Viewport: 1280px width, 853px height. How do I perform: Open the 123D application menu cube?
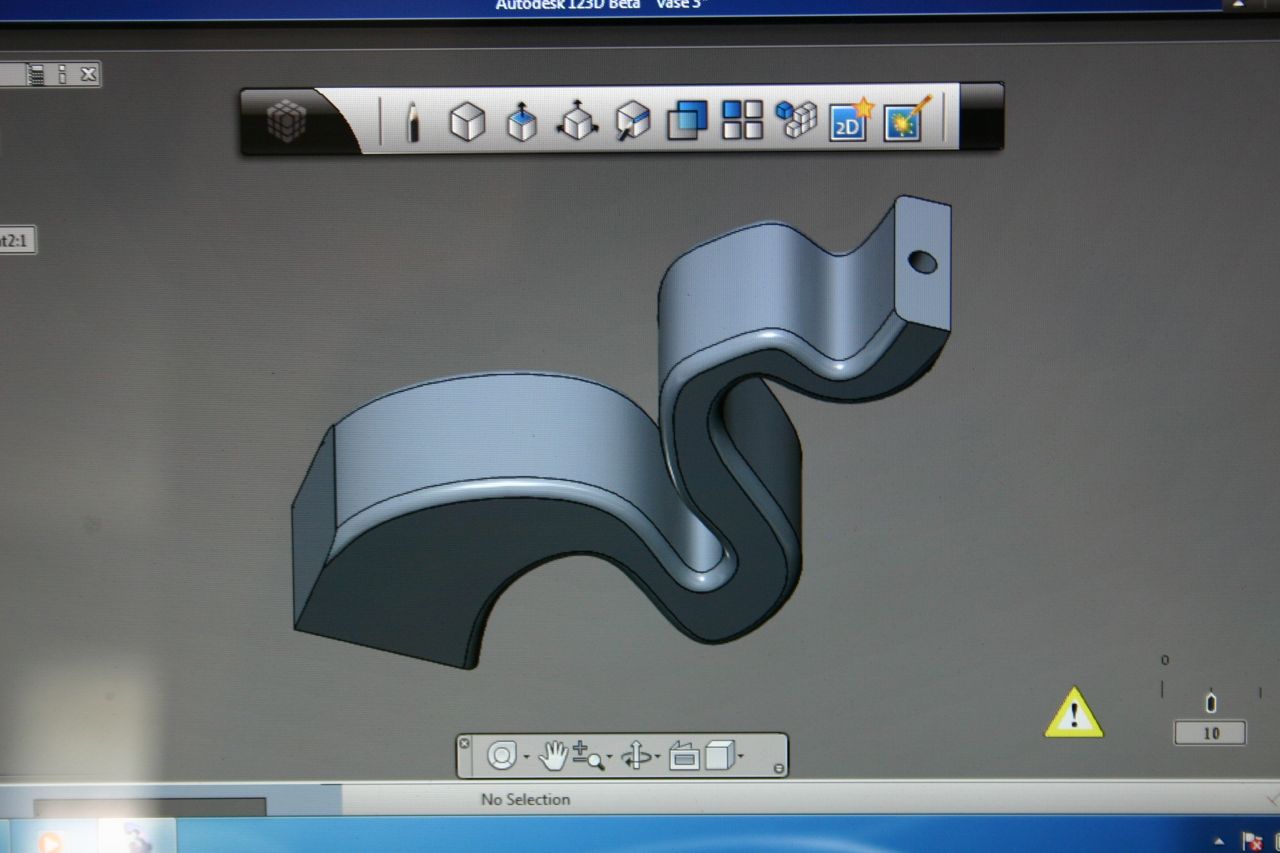click(286, 122)
